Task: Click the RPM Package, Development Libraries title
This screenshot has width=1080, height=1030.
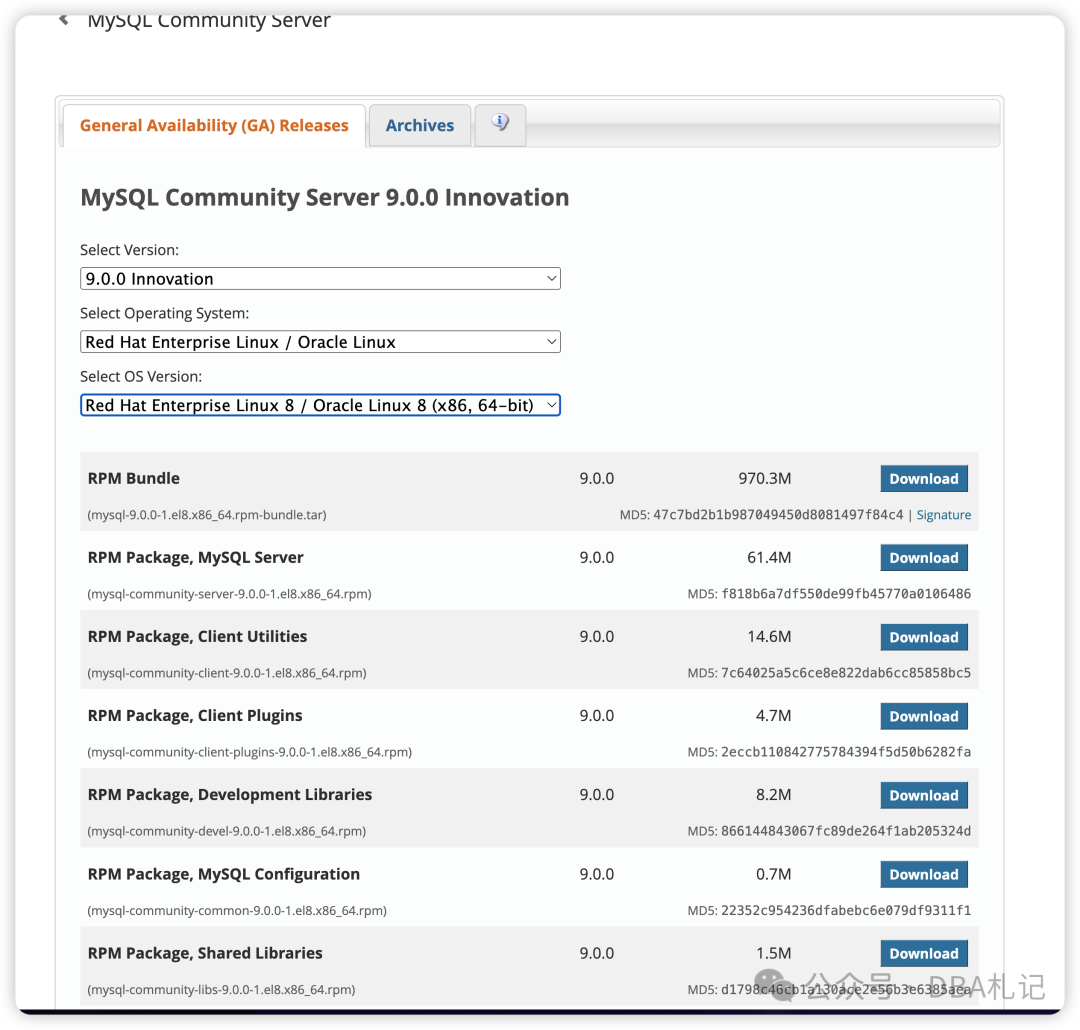Action: coord(230,794)
